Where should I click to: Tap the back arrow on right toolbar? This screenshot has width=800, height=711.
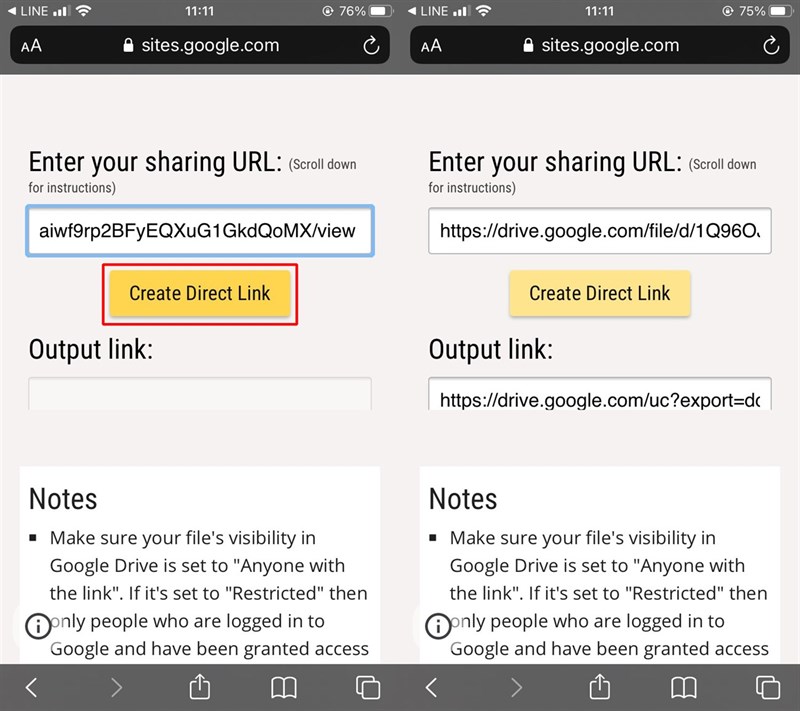(431, 688)
